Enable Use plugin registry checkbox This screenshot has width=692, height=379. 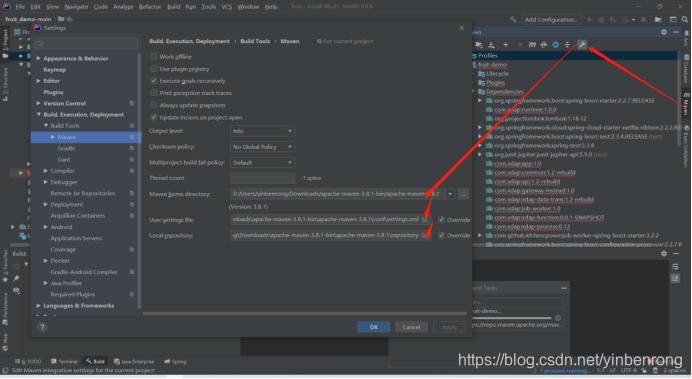154,69
